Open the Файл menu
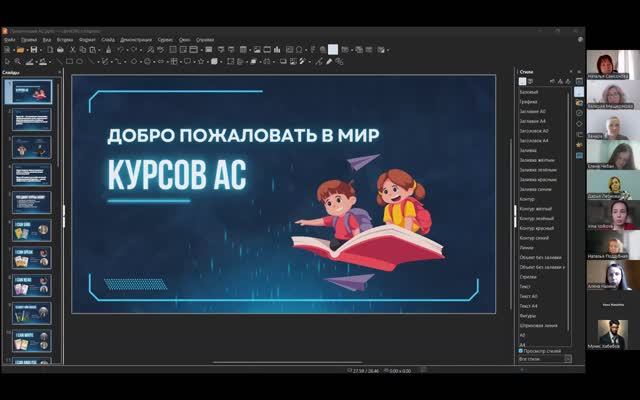640x400 pixels. coord(9,40)
